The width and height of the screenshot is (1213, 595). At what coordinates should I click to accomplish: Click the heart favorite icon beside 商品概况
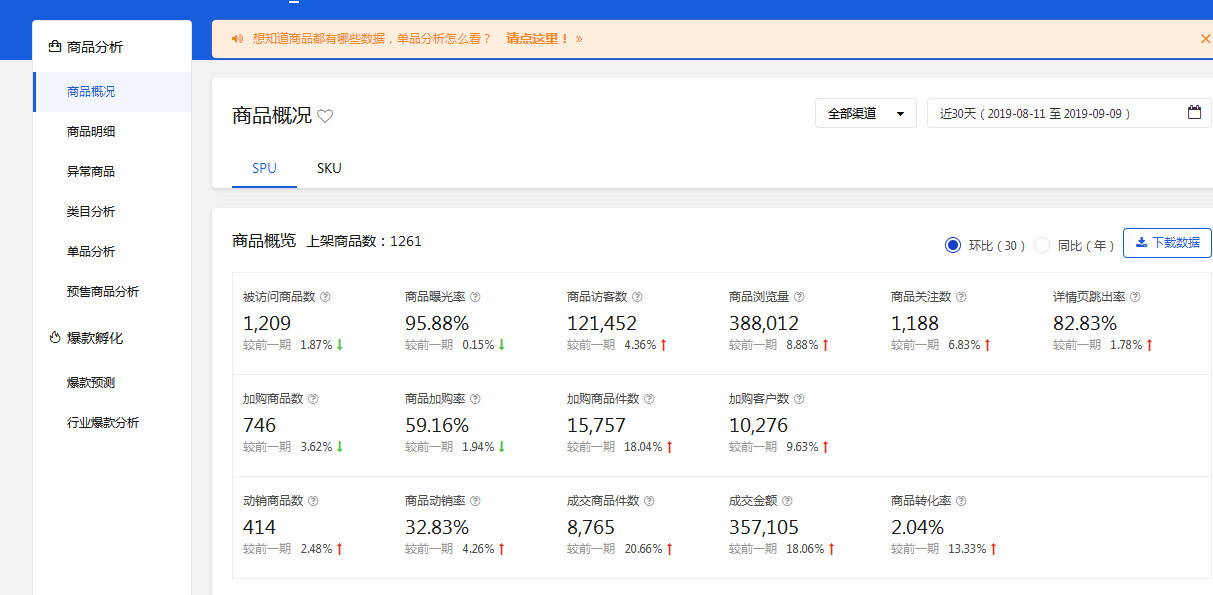[x=325, y=116]
